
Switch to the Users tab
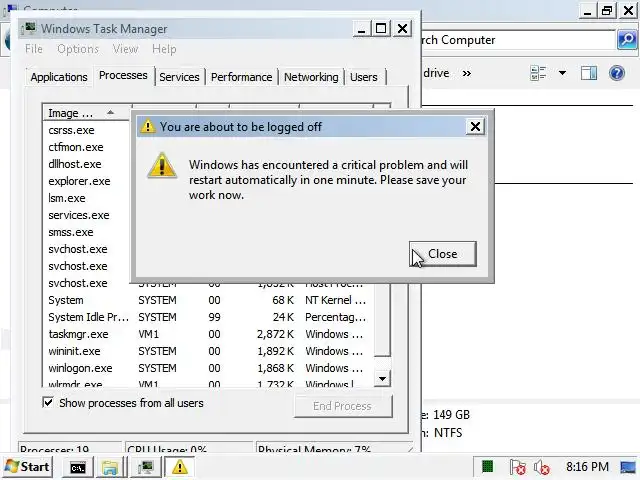[x=364, y=77]
